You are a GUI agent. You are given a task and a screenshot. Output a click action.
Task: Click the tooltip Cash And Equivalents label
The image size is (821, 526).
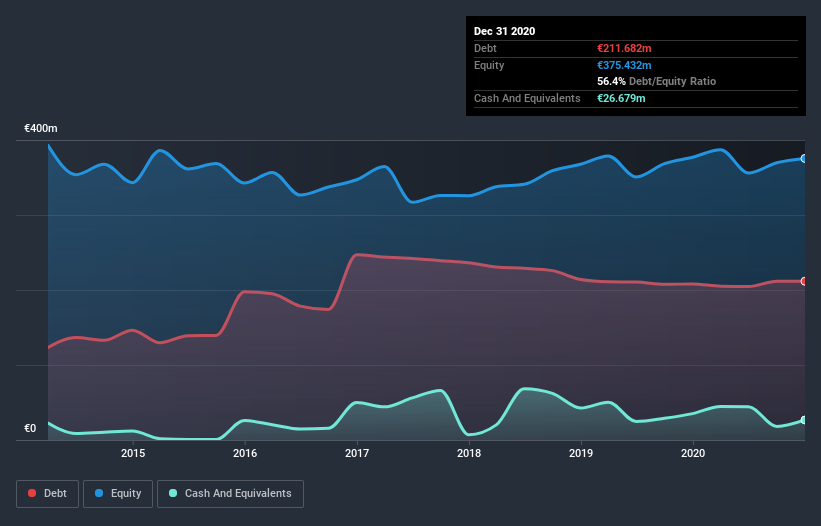tap(527, 98)
